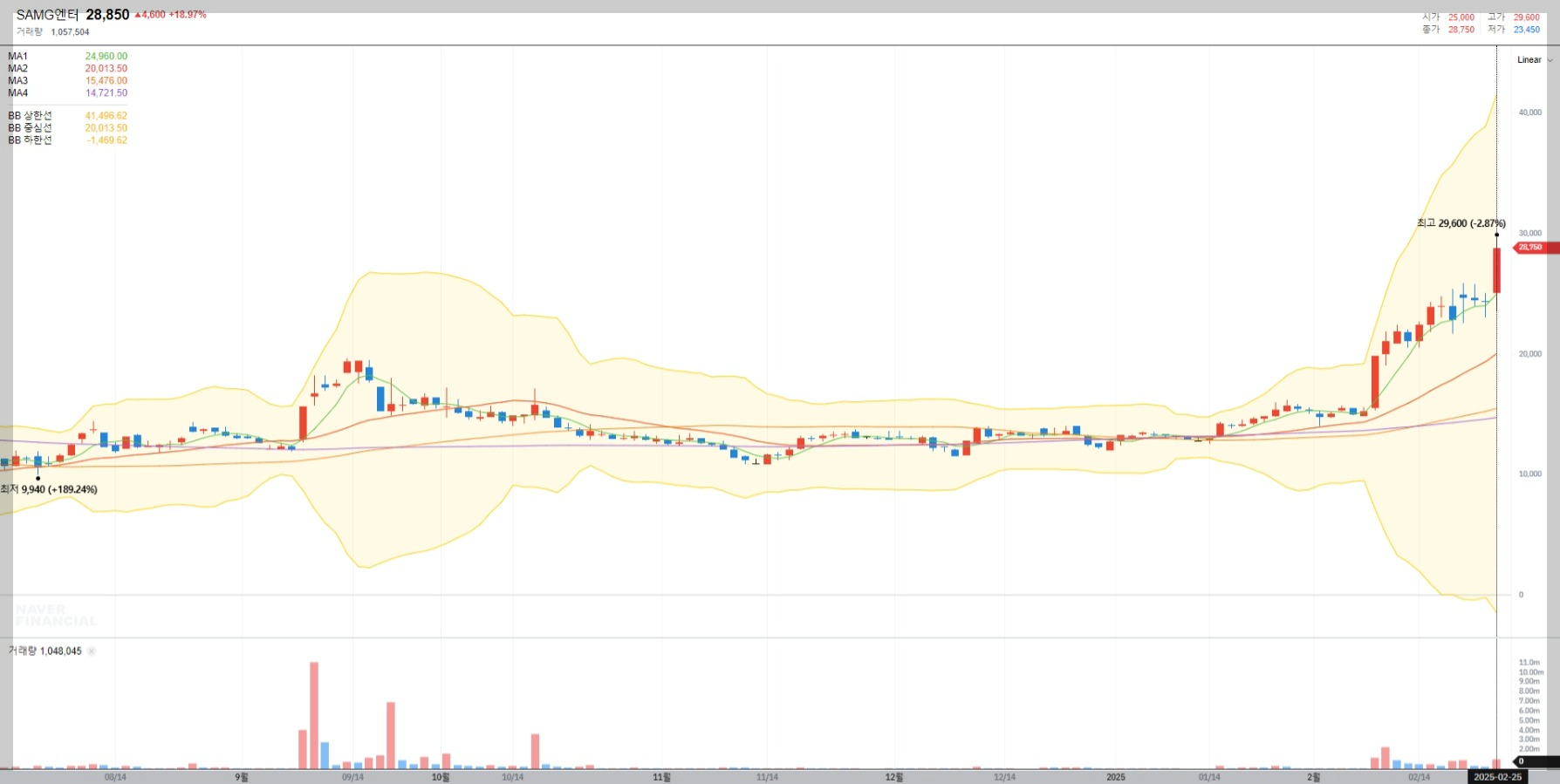
Task: Click the current price 28,850
Action: [x=107, y=15]
